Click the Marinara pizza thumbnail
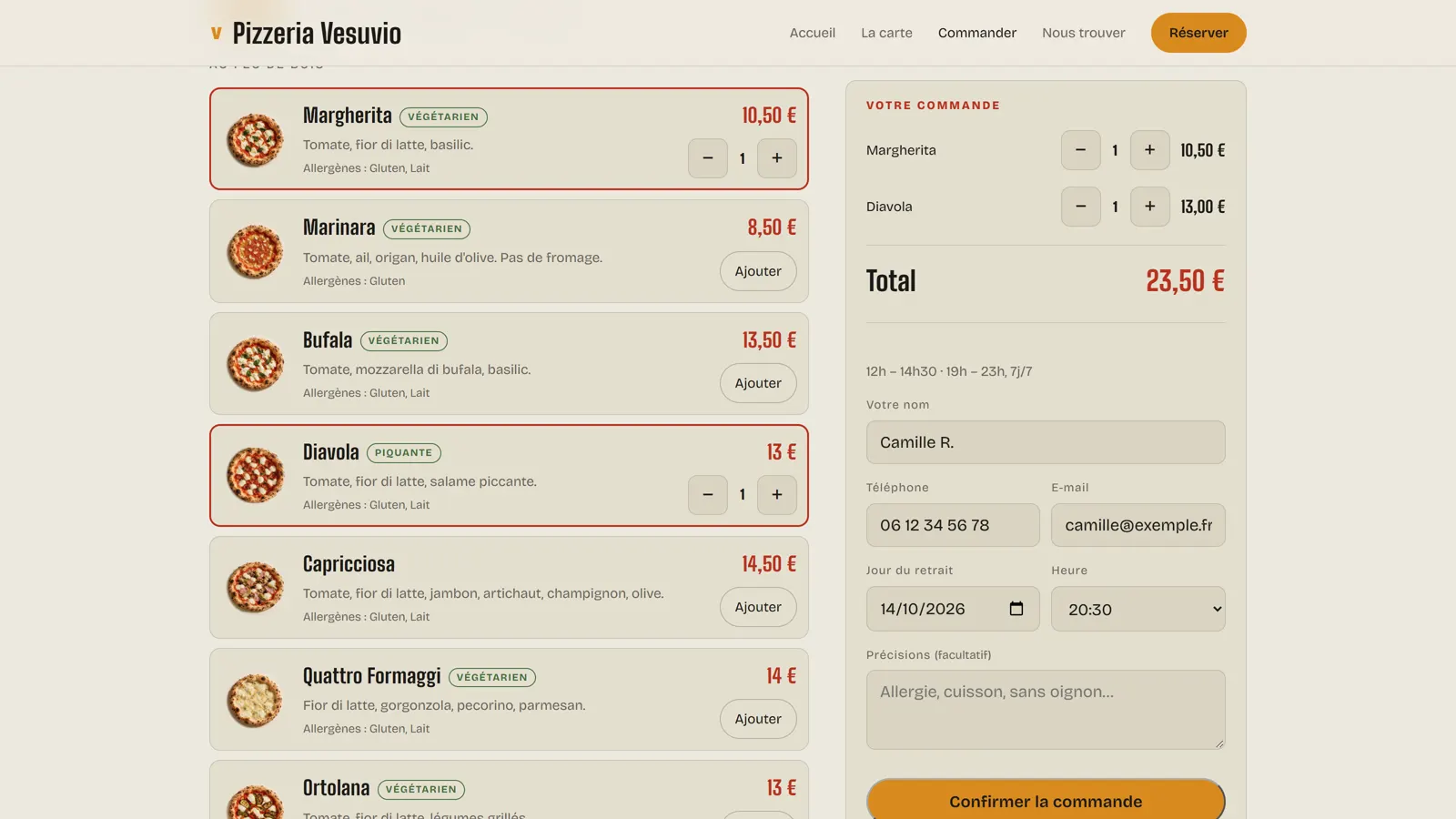The height and width of the screenshot is (819, 1456). click(255, 251)
